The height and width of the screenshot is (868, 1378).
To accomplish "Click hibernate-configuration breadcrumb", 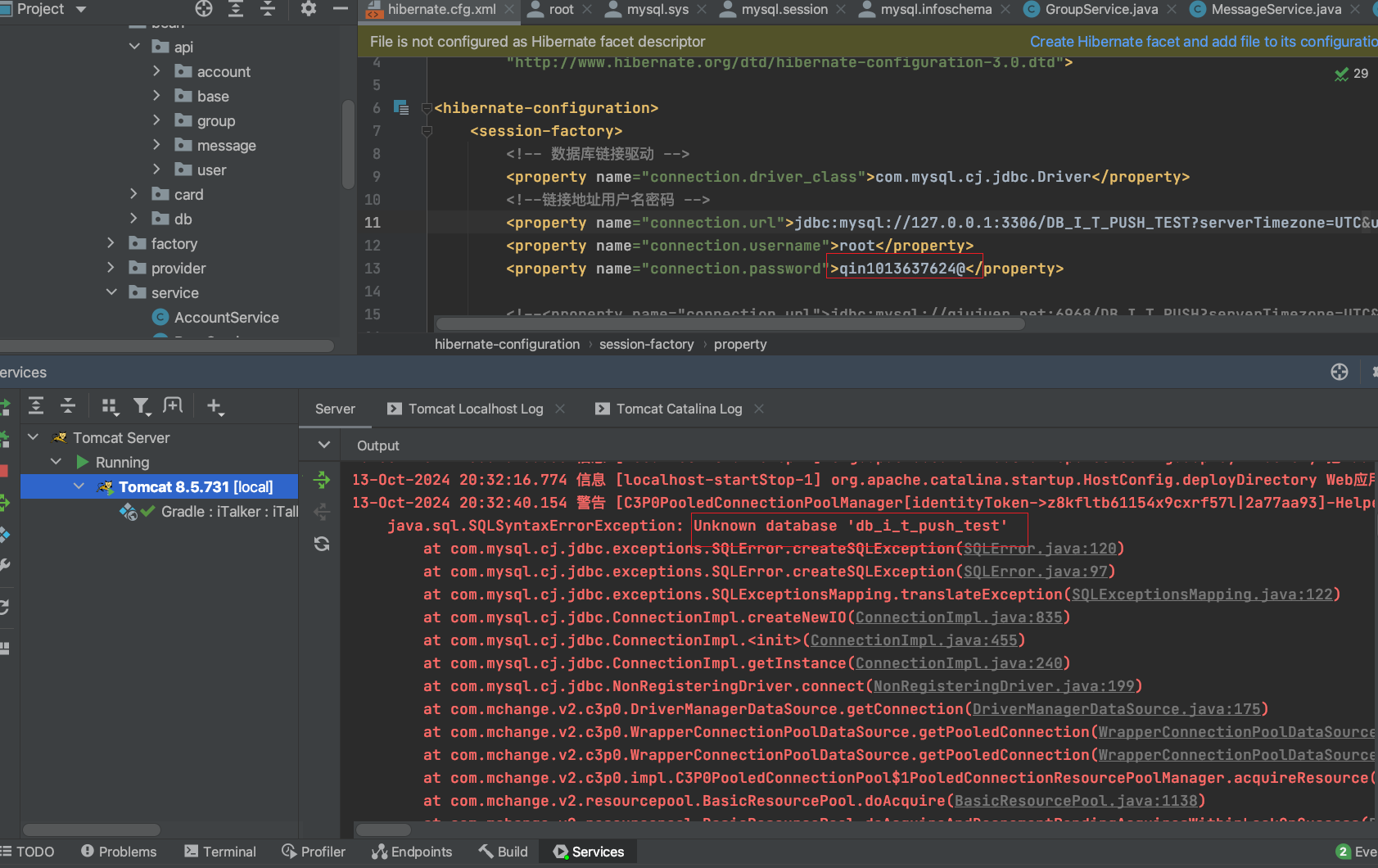I will tap(507, 345).
